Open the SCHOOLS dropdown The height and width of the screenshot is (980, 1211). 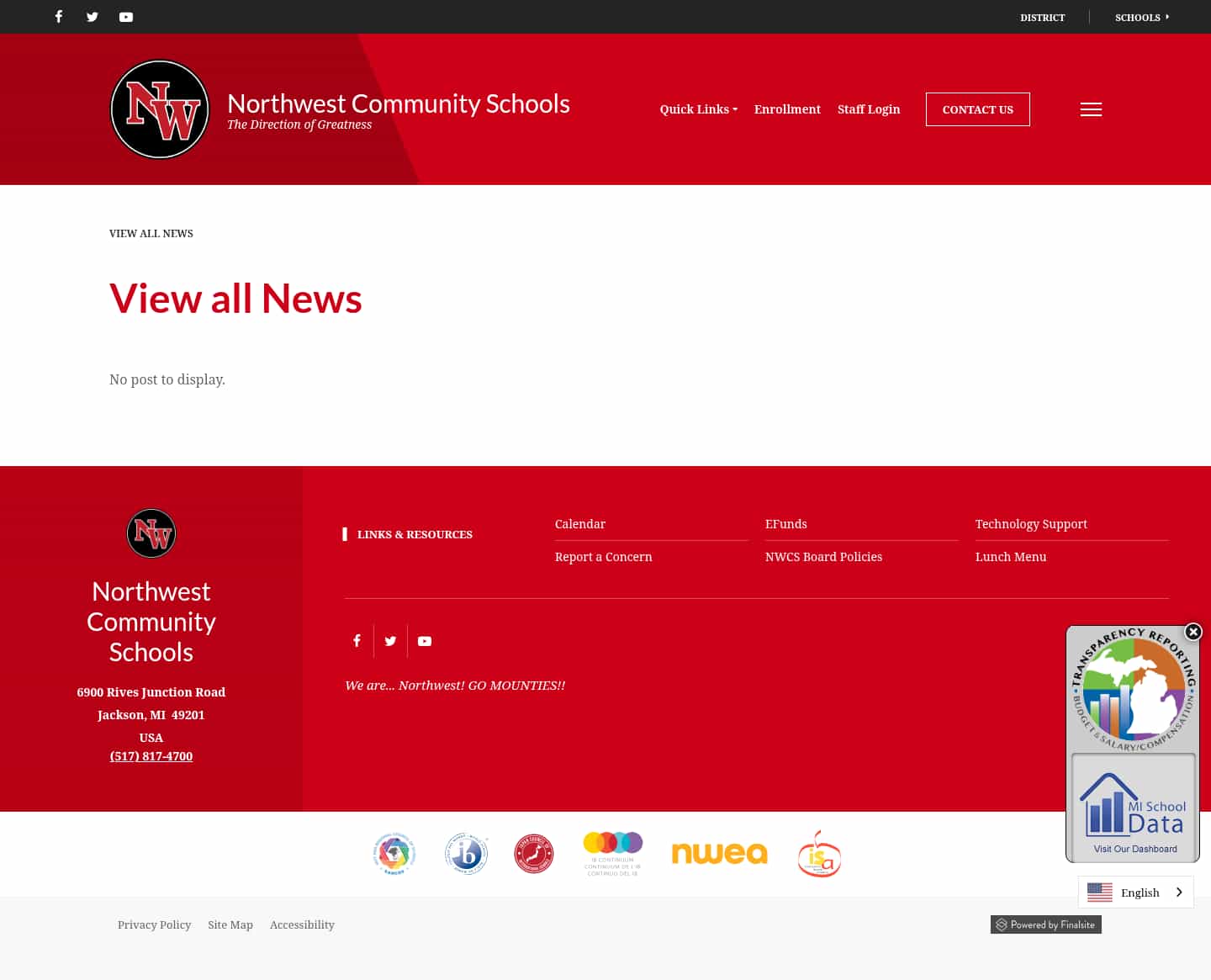click(x=1141, y=17)
